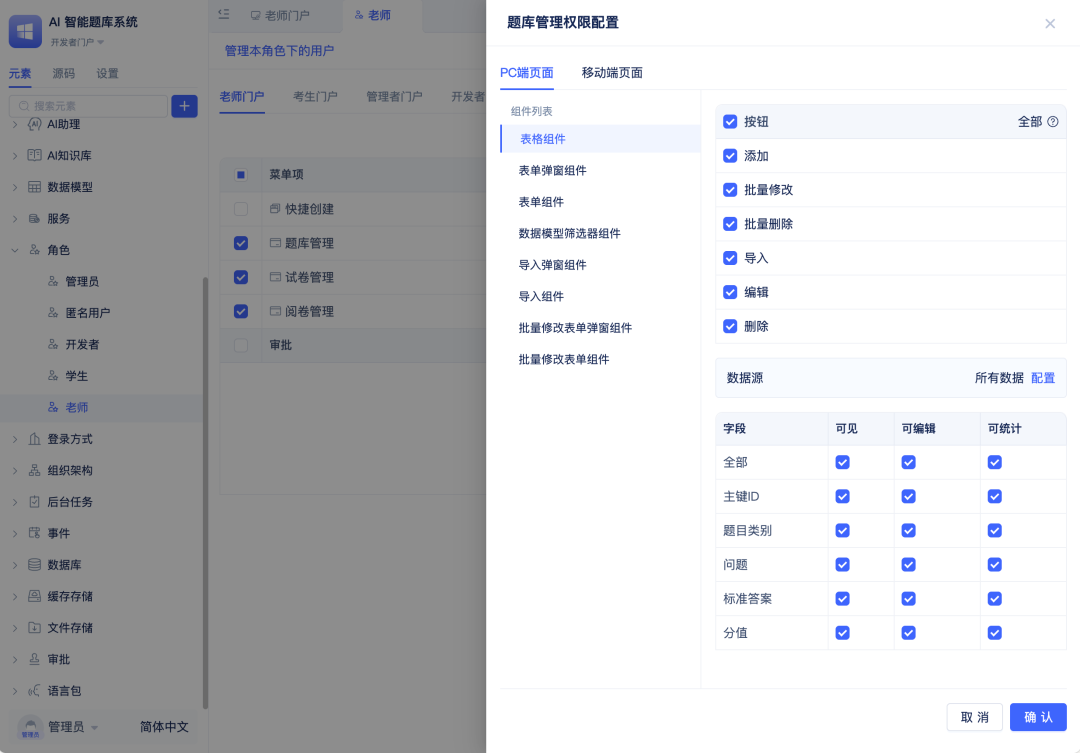Toggle the 导入 checkbox

pos(730,258)
